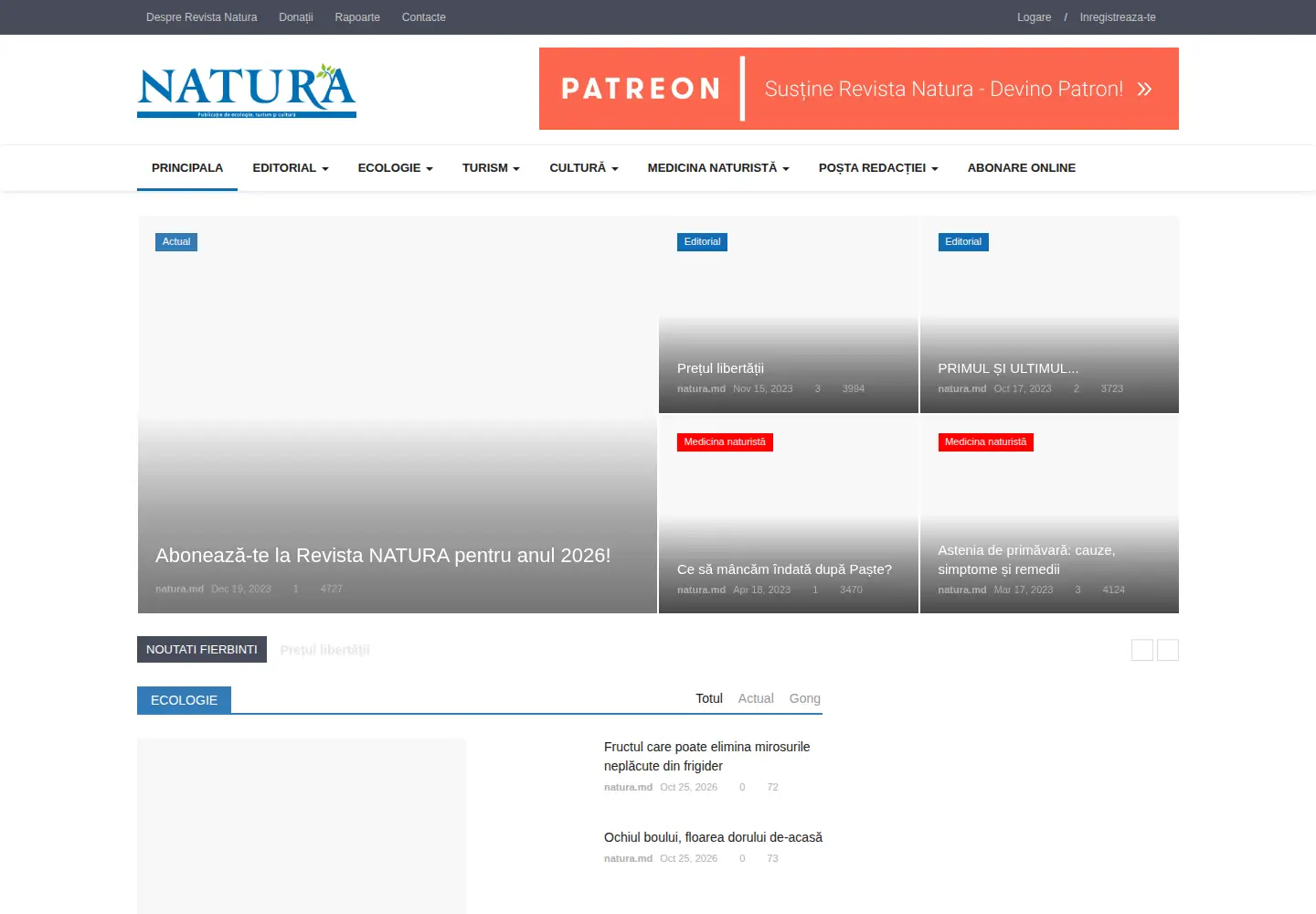Screen dimensions: 1316x914
Task: Switch to the Totul tab
Action: pyautogui.click(x=709, y=698)
